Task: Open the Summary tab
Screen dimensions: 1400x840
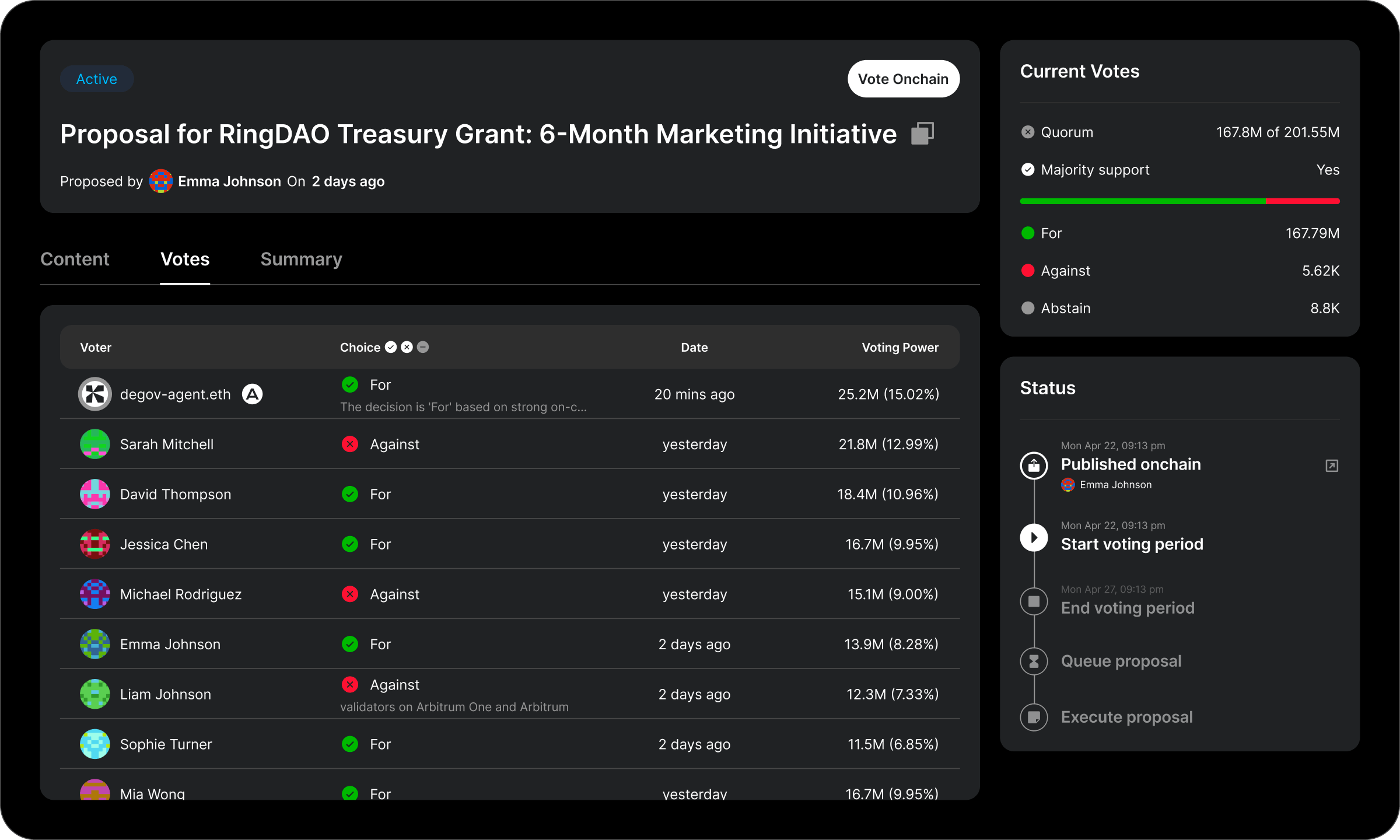Action: tap(301, 259)
